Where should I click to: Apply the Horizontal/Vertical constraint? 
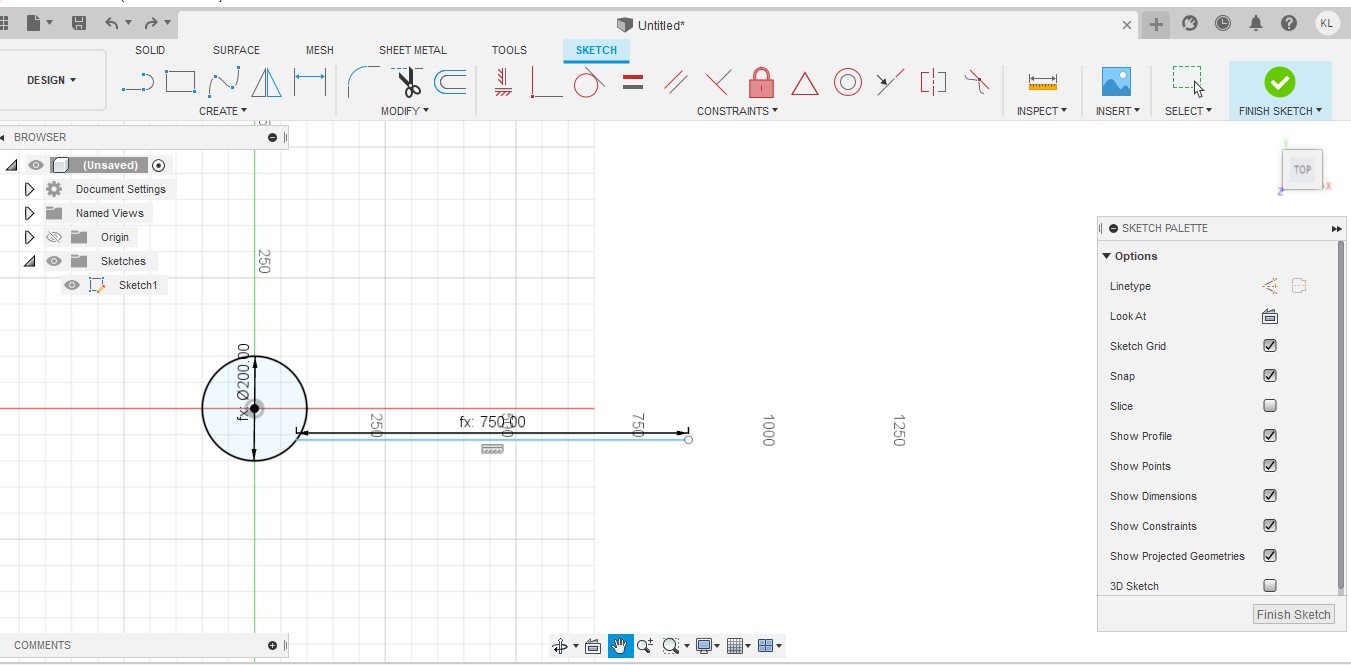[x=503, y=82]
